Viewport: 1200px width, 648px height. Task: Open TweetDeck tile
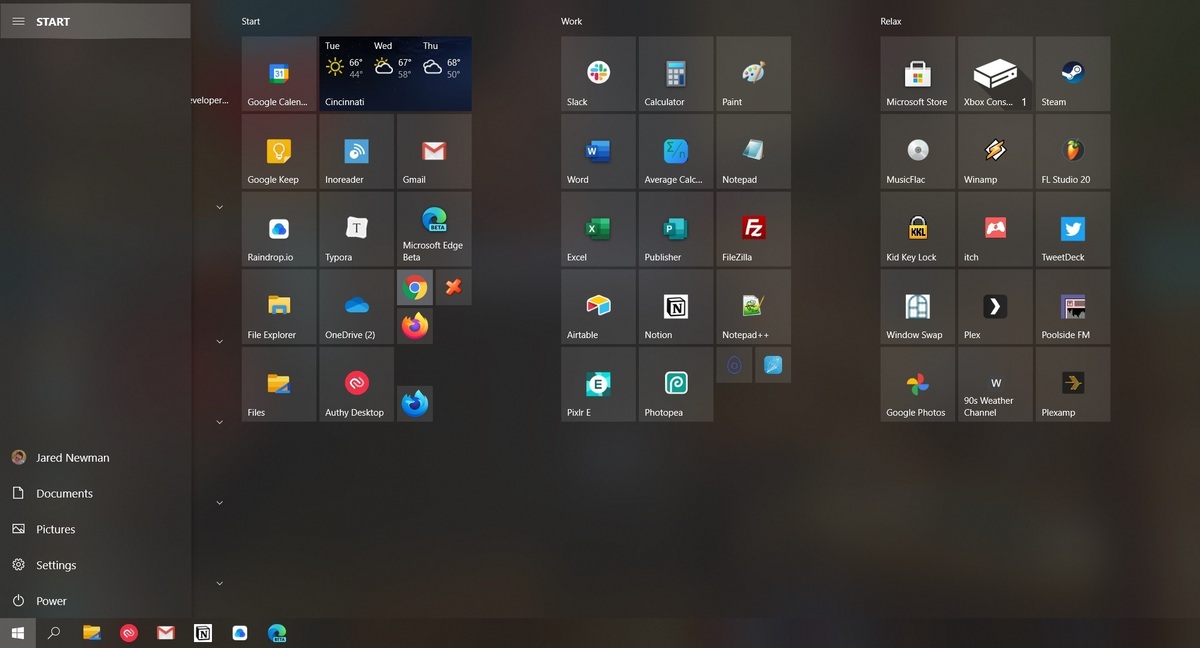pos(1072,229)
